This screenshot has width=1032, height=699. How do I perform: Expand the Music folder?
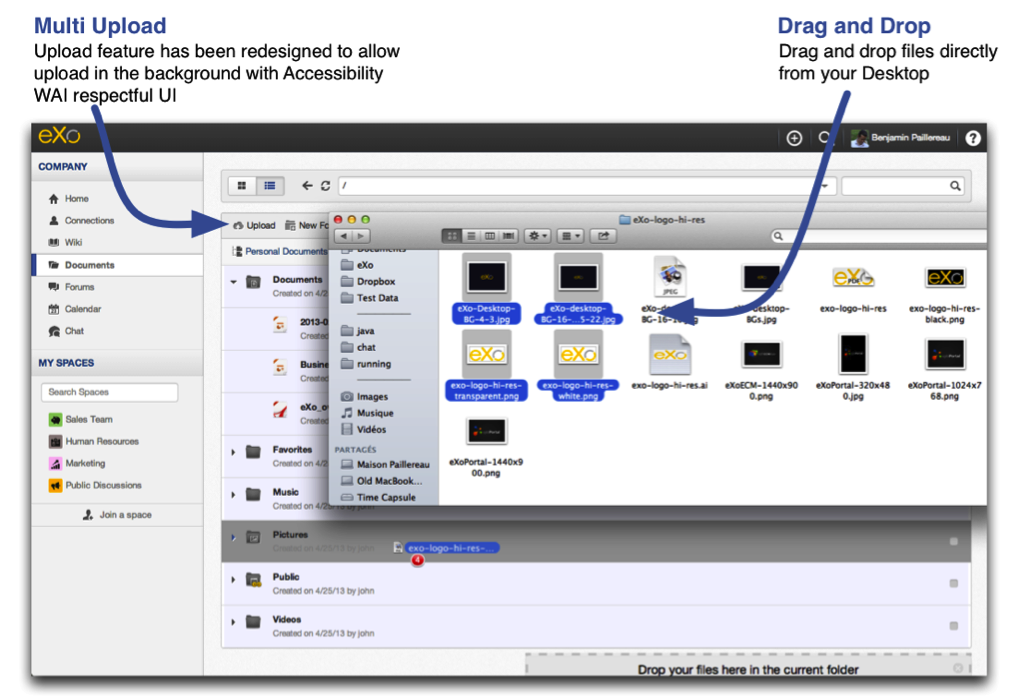233,494
